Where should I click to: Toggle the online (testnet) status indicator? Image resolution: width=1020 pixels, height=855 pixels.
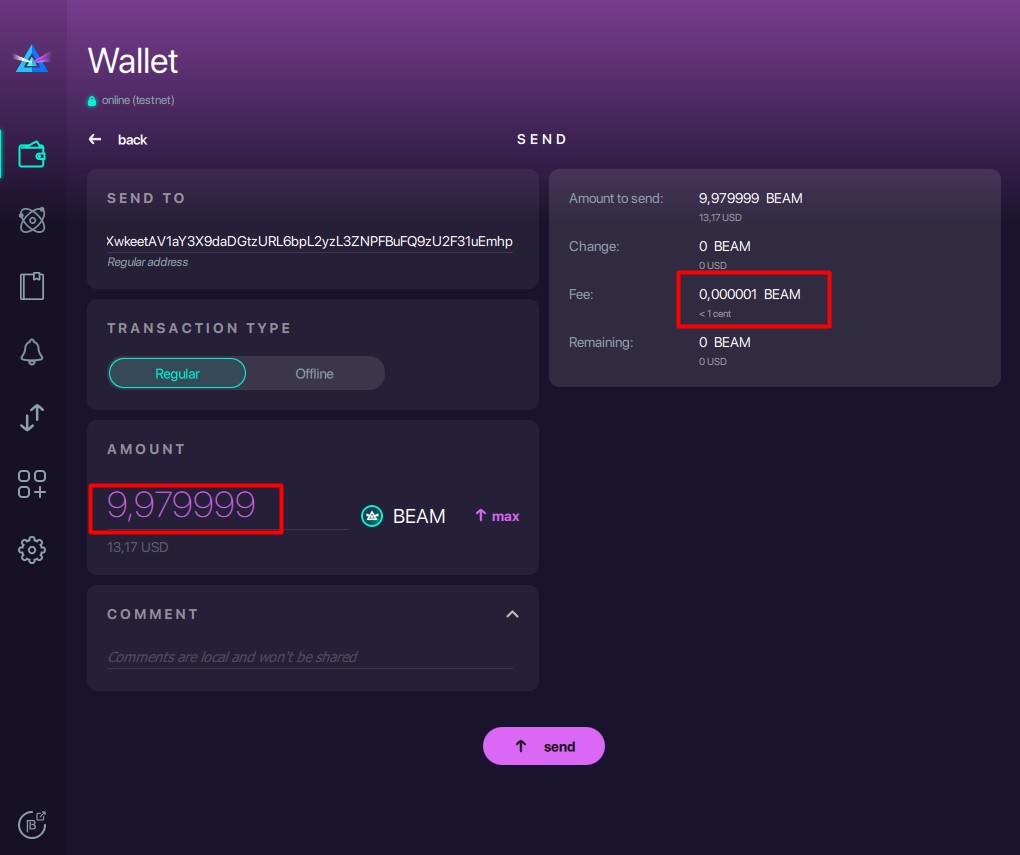[130, 100]
